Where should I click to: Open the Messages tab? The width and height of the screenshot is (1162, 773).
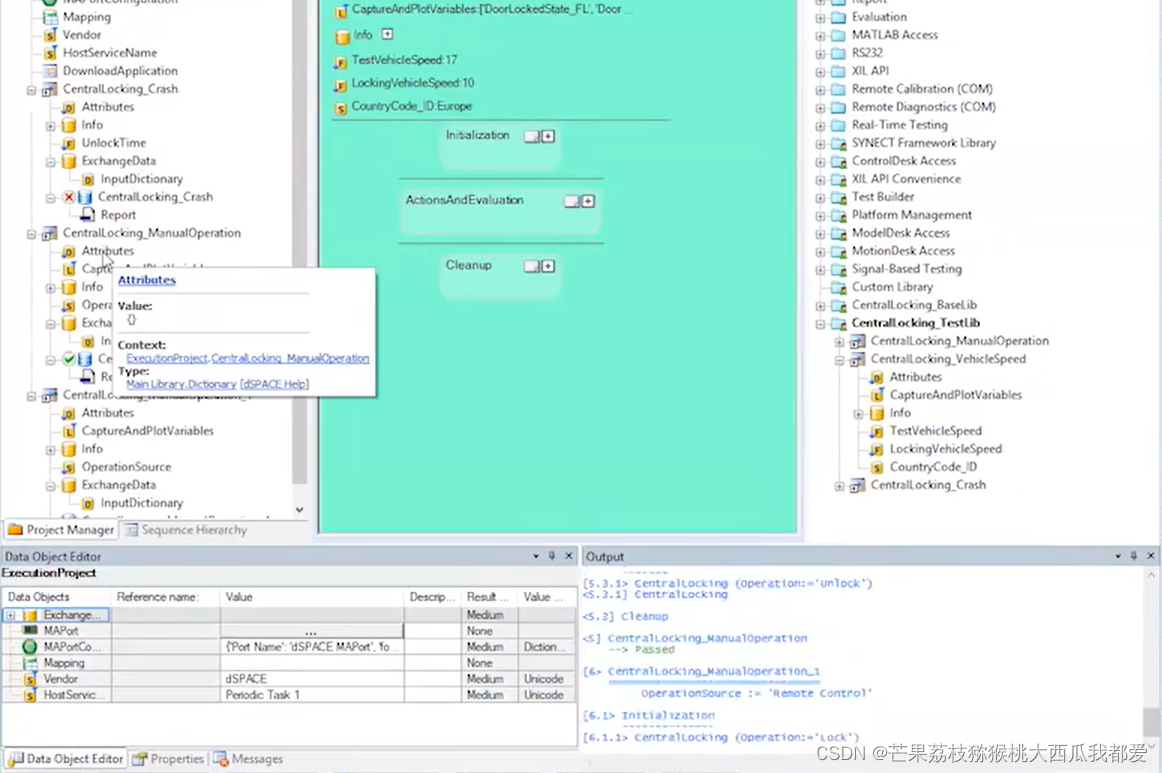pos(248,759)
